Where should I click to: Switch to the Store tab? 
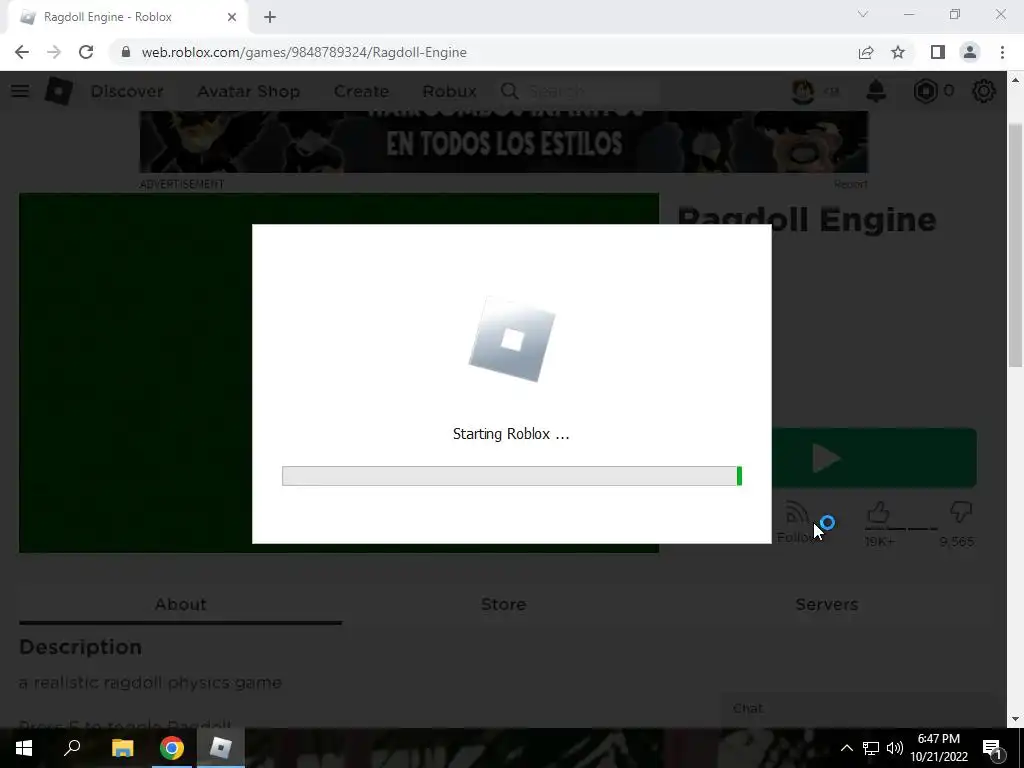pyautogui.click(x=504, y=604)
